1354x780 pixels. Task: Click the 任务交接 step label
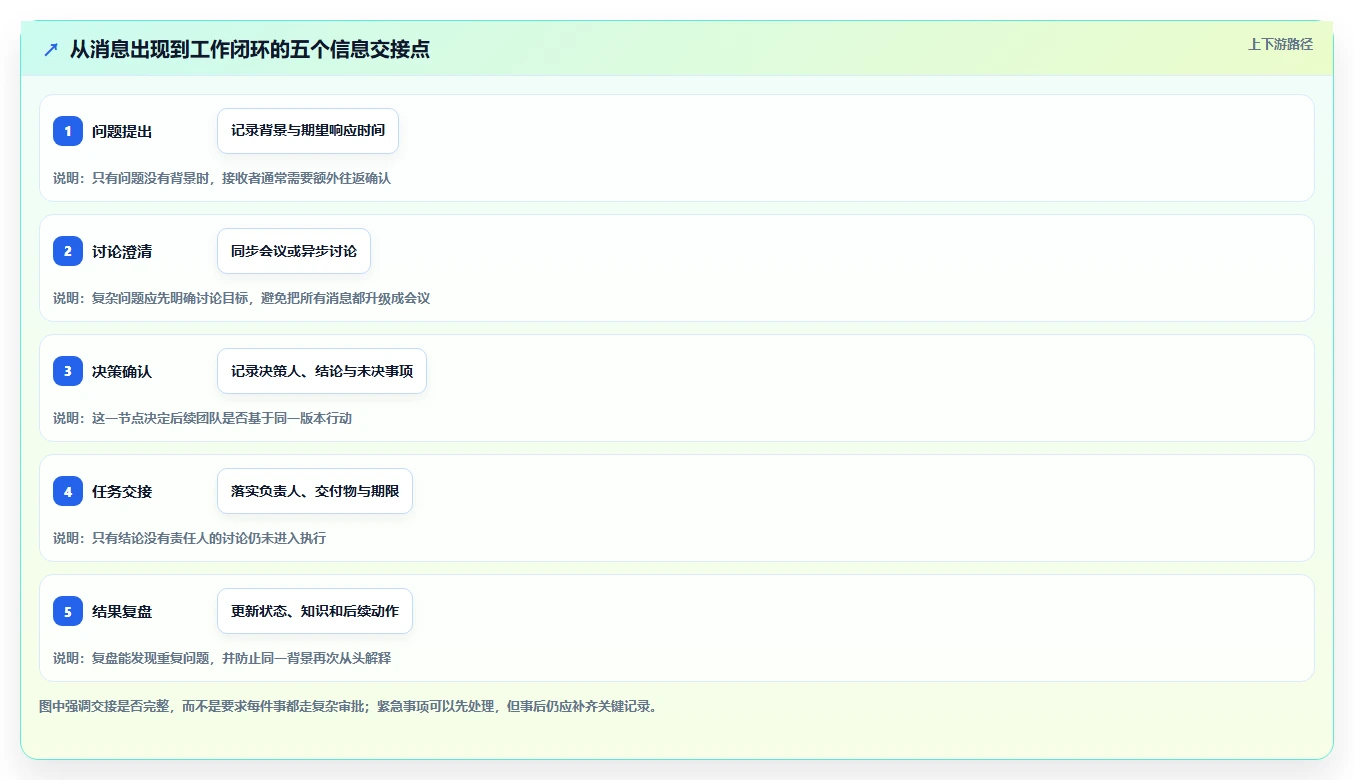122,491
